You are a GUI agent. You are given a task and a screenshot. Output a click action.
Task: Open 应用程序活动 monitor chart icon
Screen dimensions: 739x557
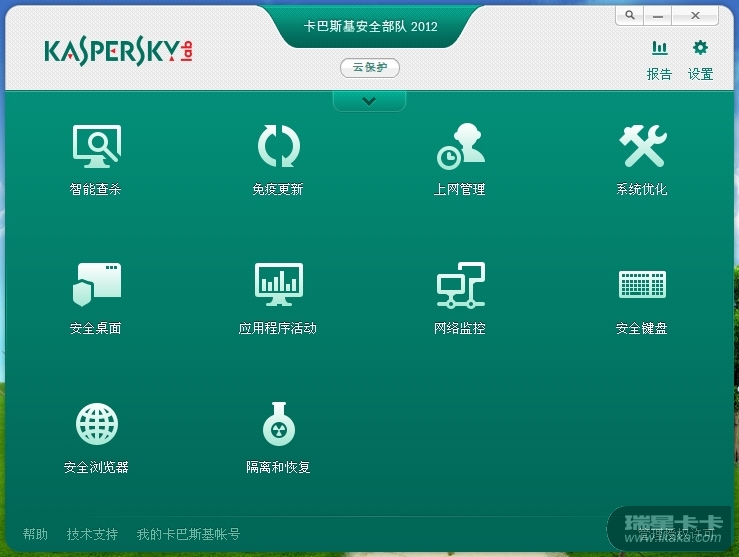pos(279,285)
